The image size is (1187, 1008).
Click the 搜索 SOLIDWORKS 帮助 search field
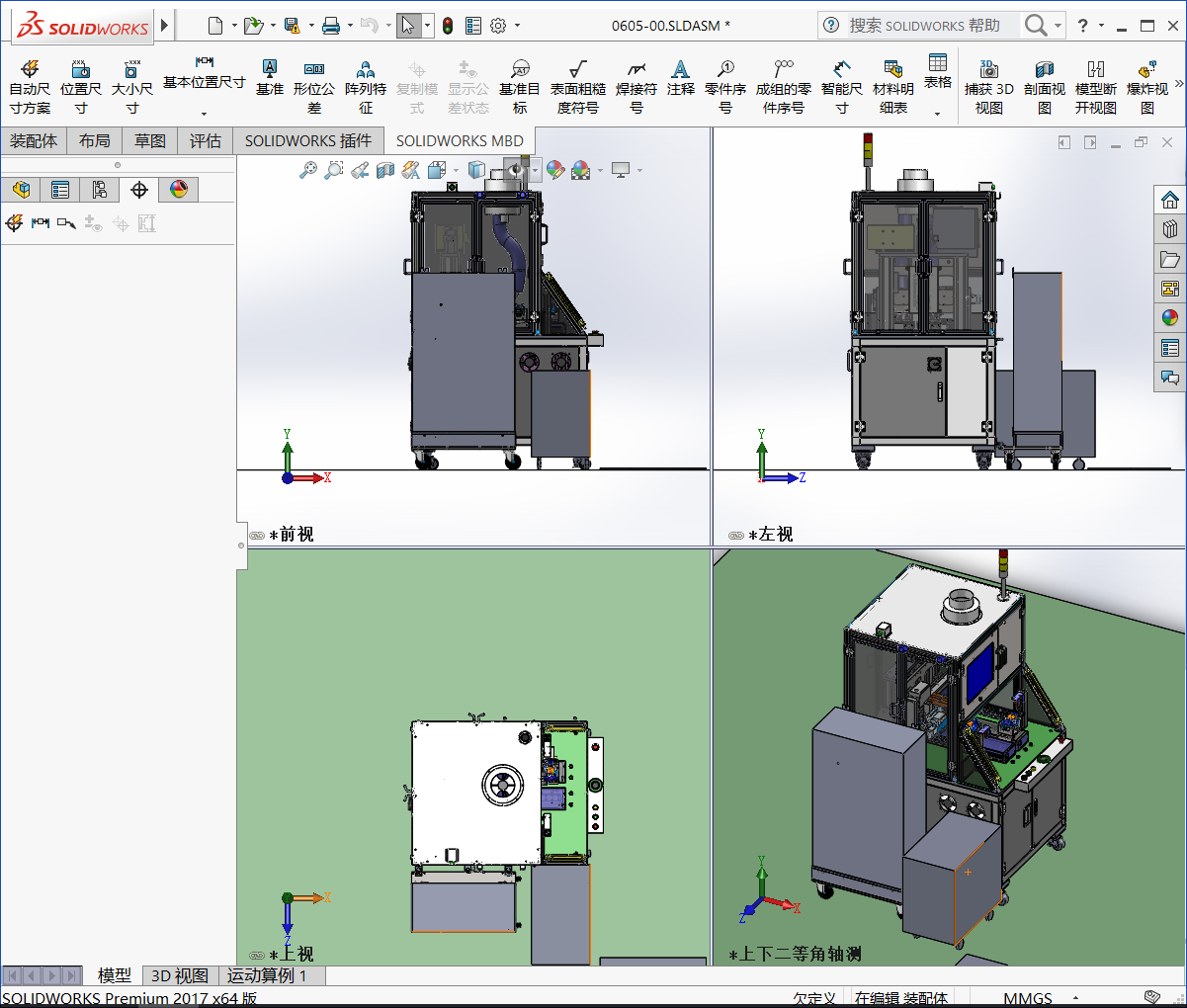(x=933, y=26)
